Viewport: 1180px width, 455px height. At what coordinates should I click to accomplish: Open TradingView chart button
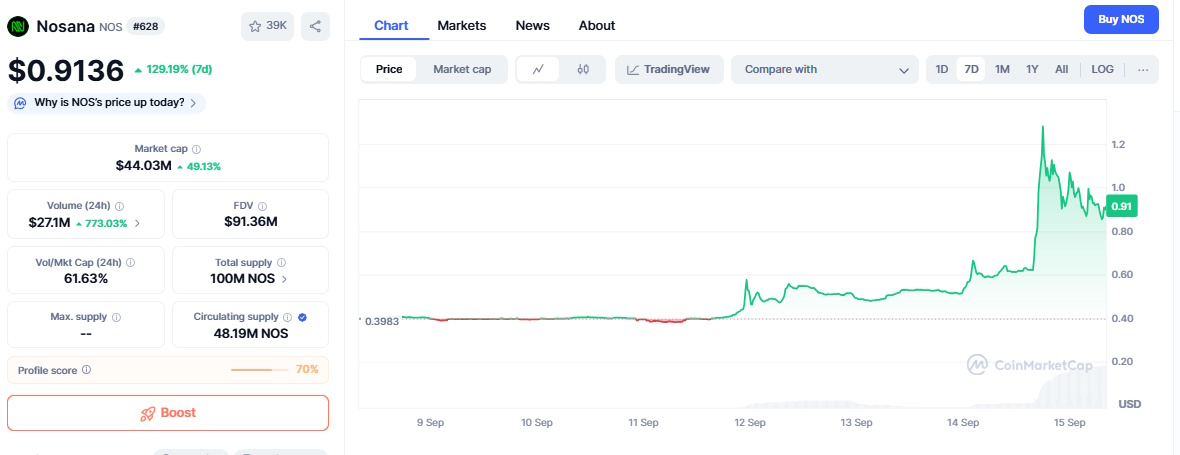pyautogui.click(x=668, y=69)
